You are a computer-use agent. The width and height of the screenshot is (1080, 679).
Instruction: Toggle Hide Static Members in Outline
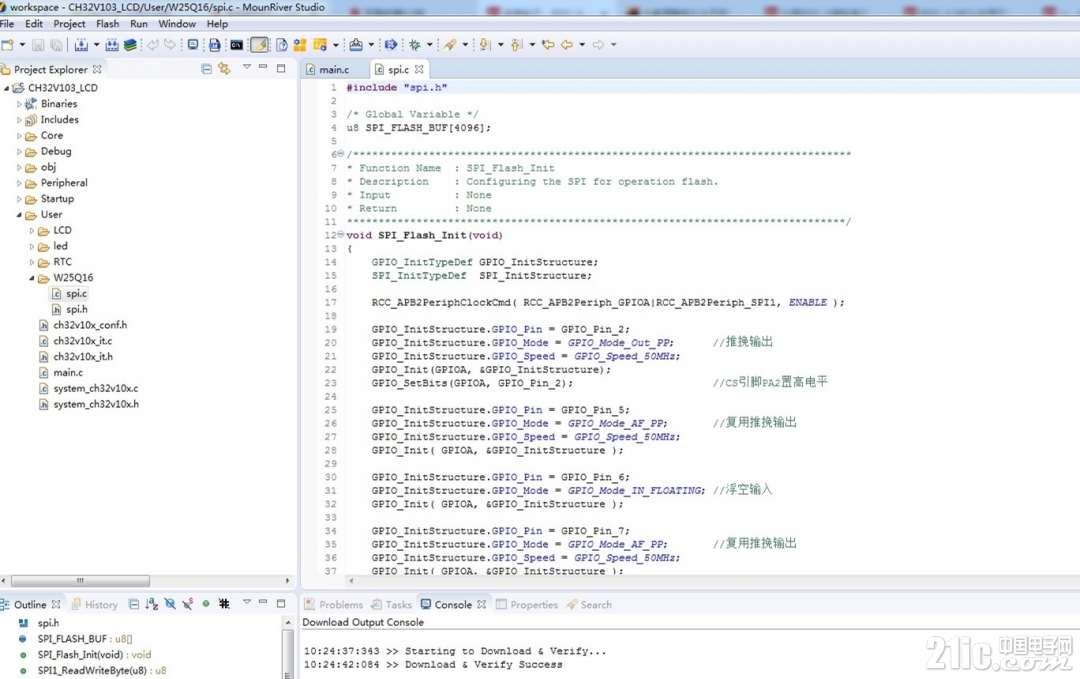[187, 605]
